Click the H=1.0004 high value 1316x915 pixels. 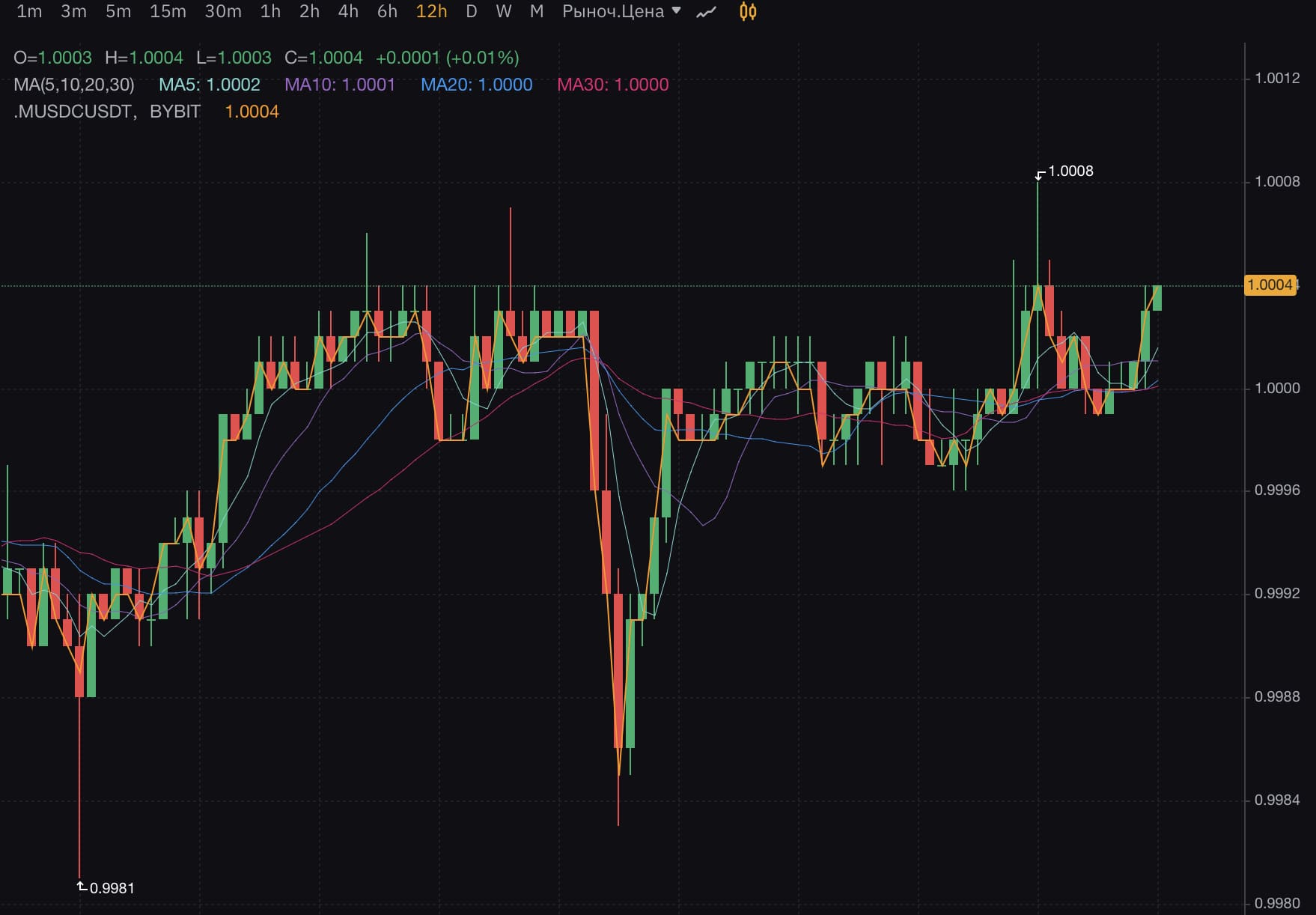click(x=144, y=58)
